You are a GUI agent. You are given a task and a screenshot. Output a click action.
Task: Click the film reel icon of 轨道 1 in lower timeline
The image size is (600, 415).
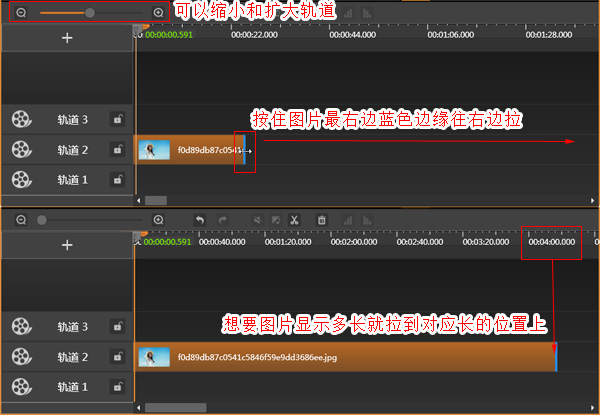click(x=21, y=387)
